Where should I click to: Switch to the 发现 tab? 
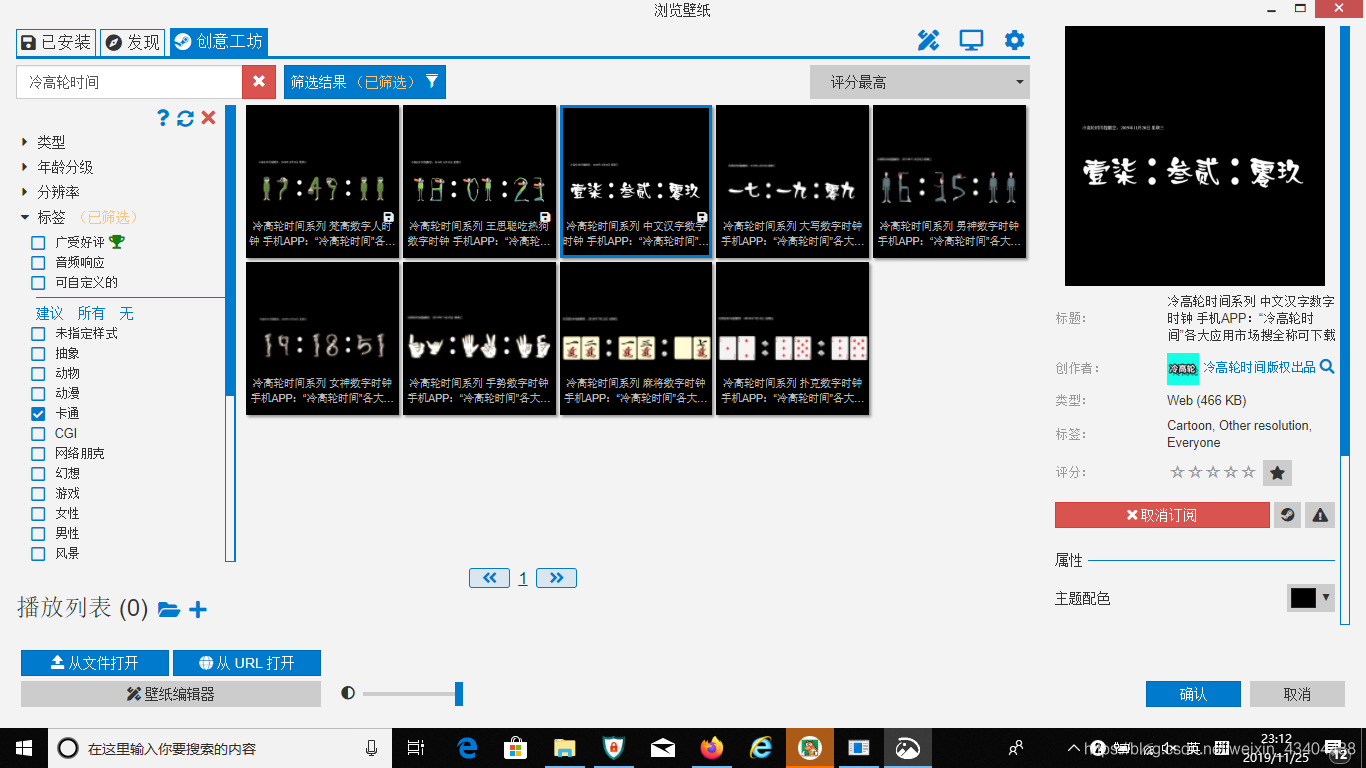(x=132, y=42)
